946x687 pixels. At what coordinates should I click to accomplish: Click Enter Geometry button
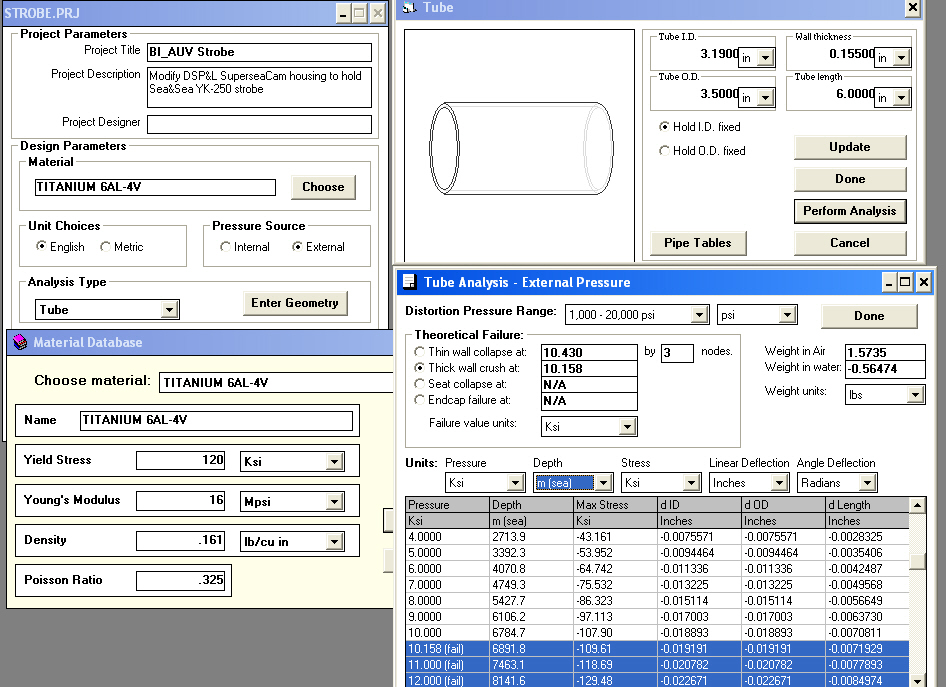(295, 303)
